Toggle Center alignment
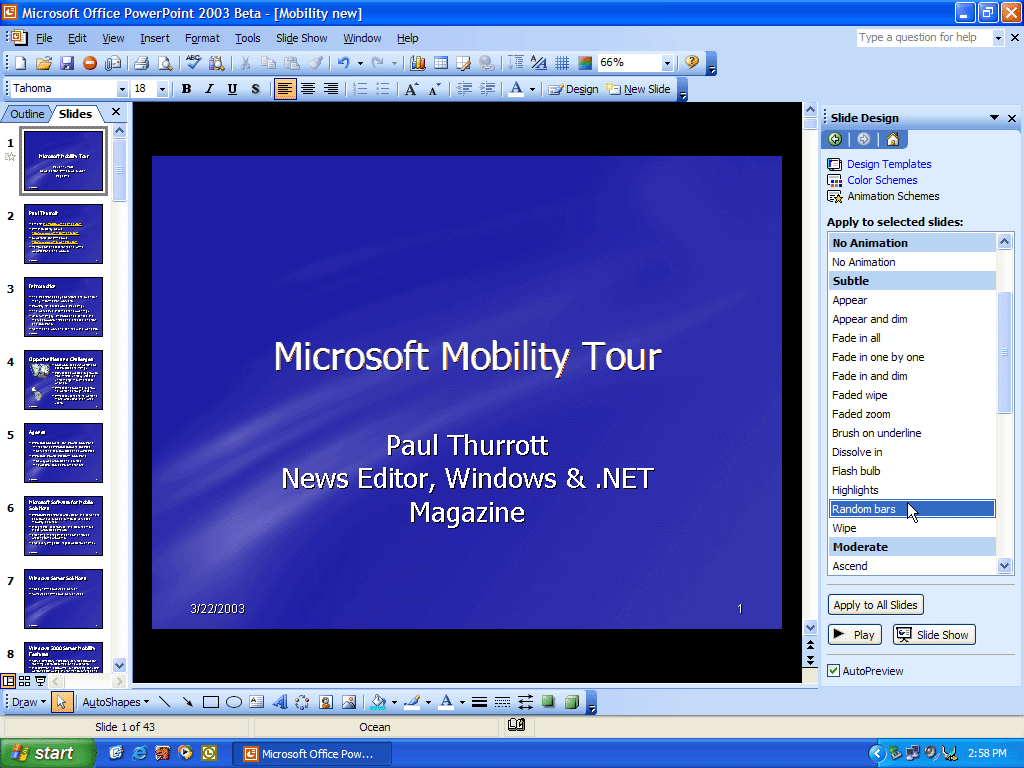 pyautogui.click(x=308, y=89)
